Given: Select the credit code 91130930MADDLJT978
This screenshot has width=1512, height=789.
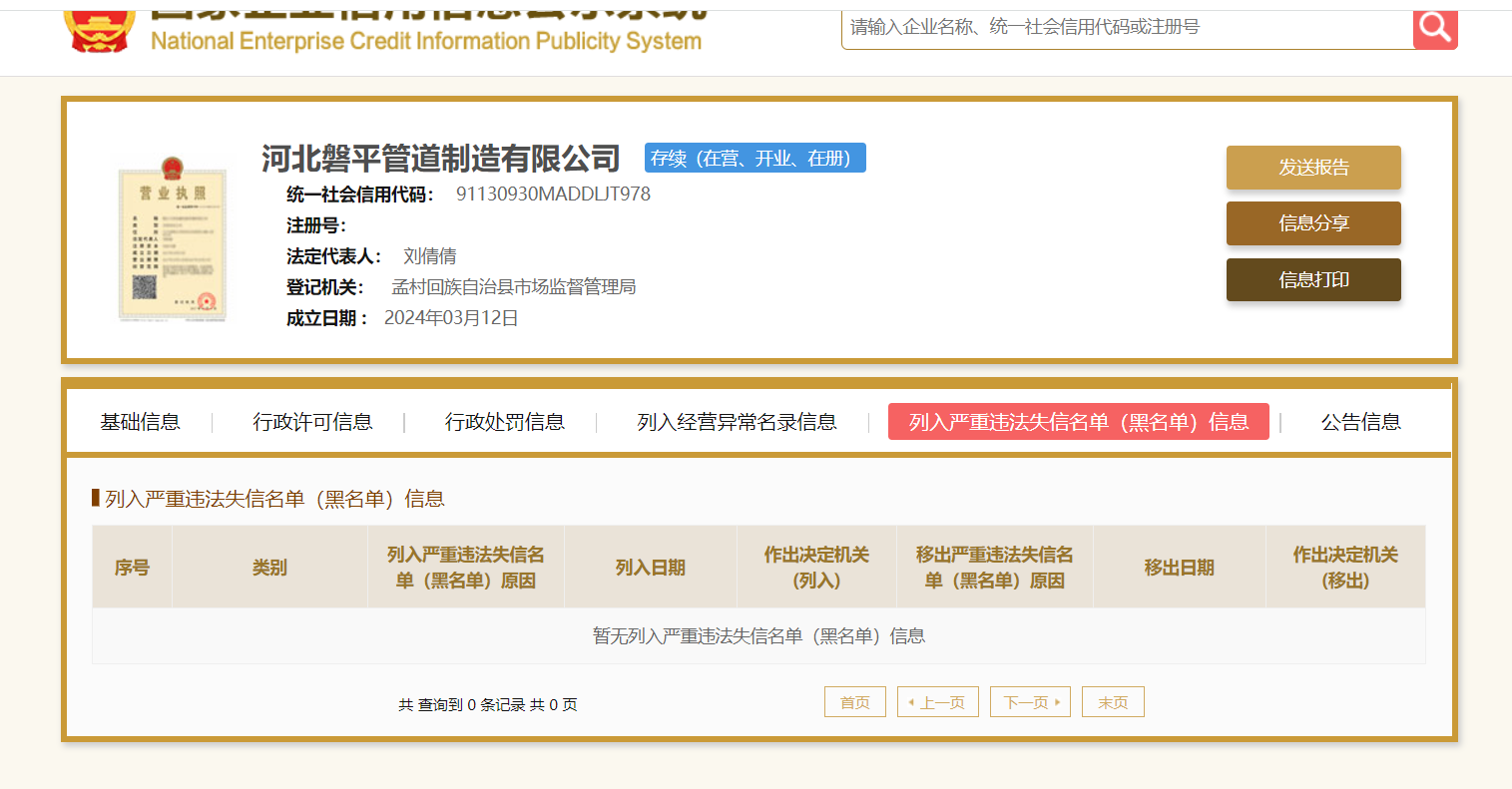Looking at the screenshot, I should click(x=553, y=195).
